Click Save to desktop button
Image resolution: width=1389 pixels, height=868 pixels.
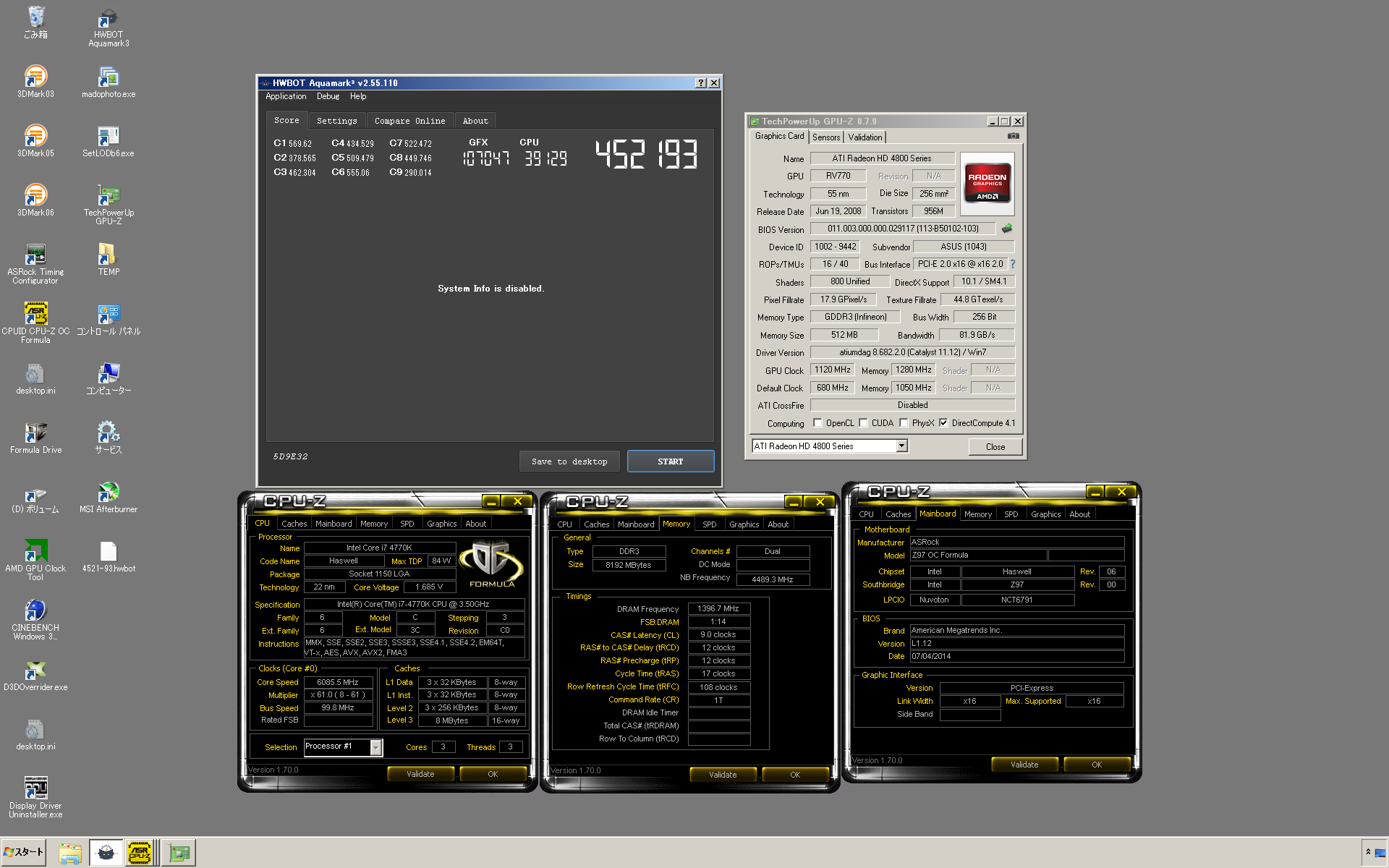[x=569, y=461]
